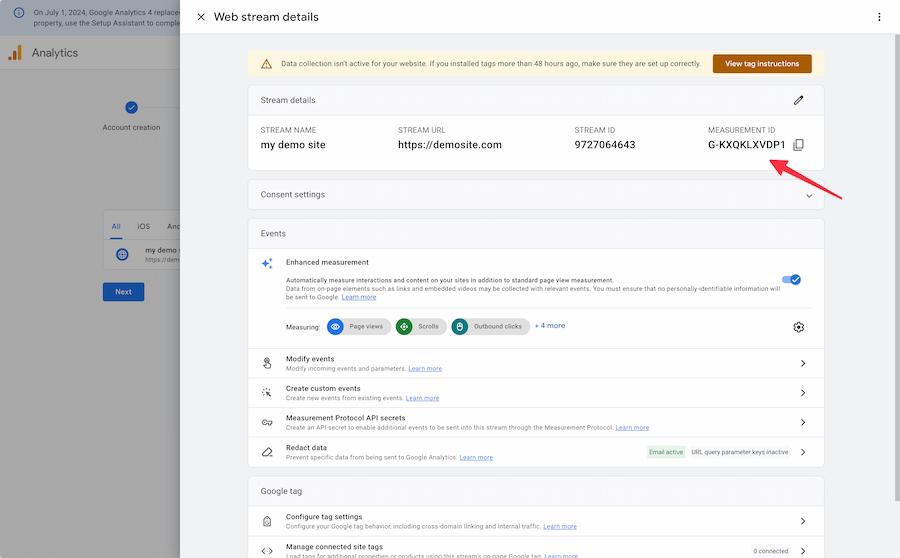Viewport: 900px width, 558px height.
Task: Click the connected site tags code icon
Action: [267, 551]
